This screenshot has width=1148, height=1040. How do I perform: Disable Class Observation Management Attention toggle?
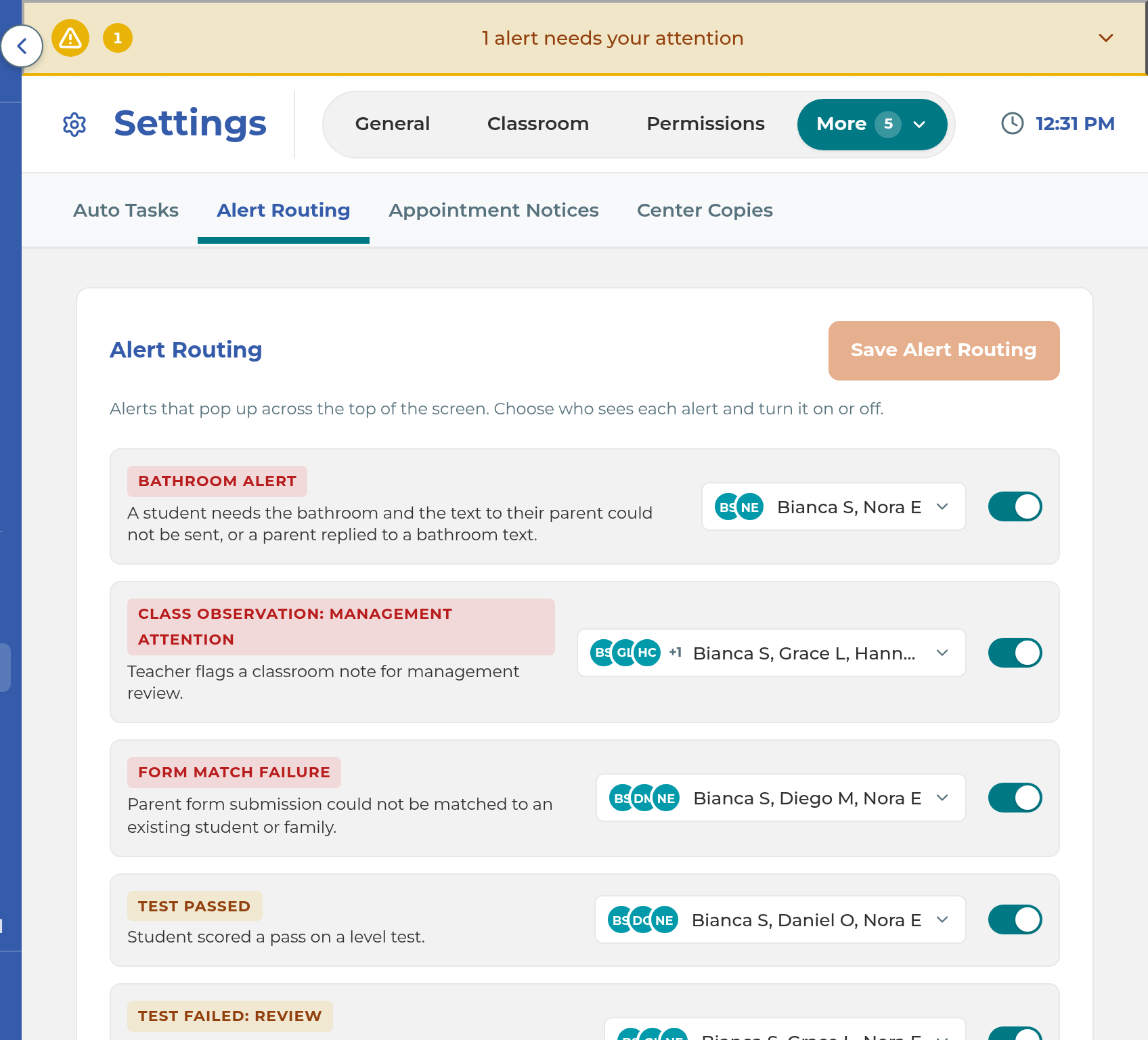click(1015, 653)
